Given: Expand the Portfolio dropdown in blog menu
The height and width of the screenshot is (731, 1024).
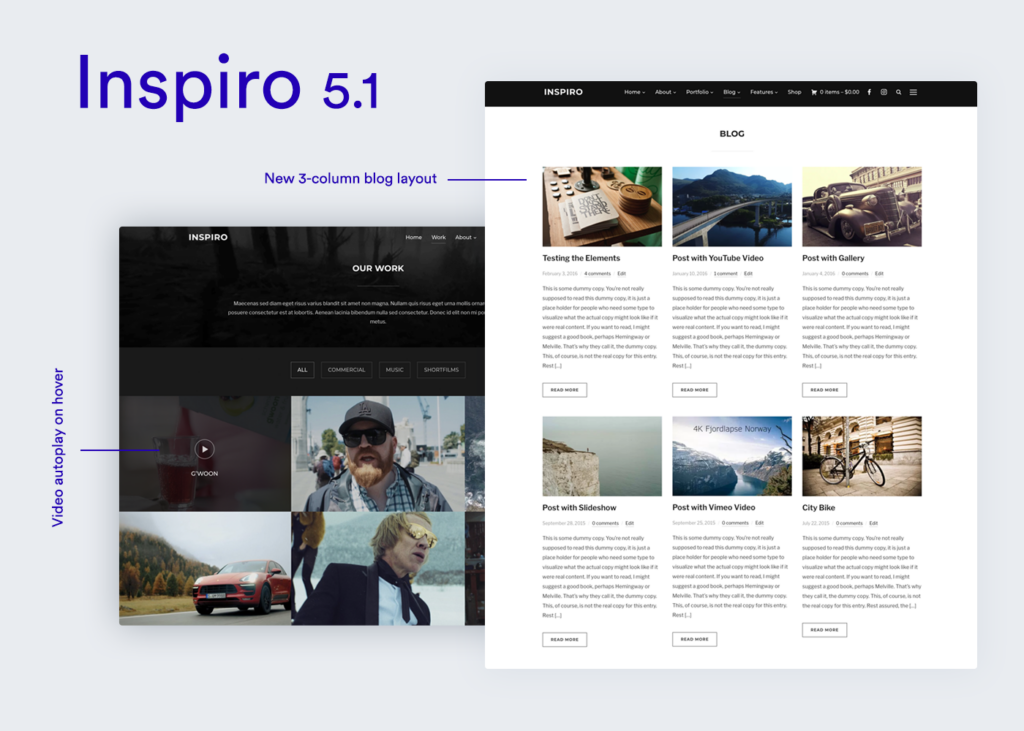Looking at the screenshot, I should click(x=699, y=92).
